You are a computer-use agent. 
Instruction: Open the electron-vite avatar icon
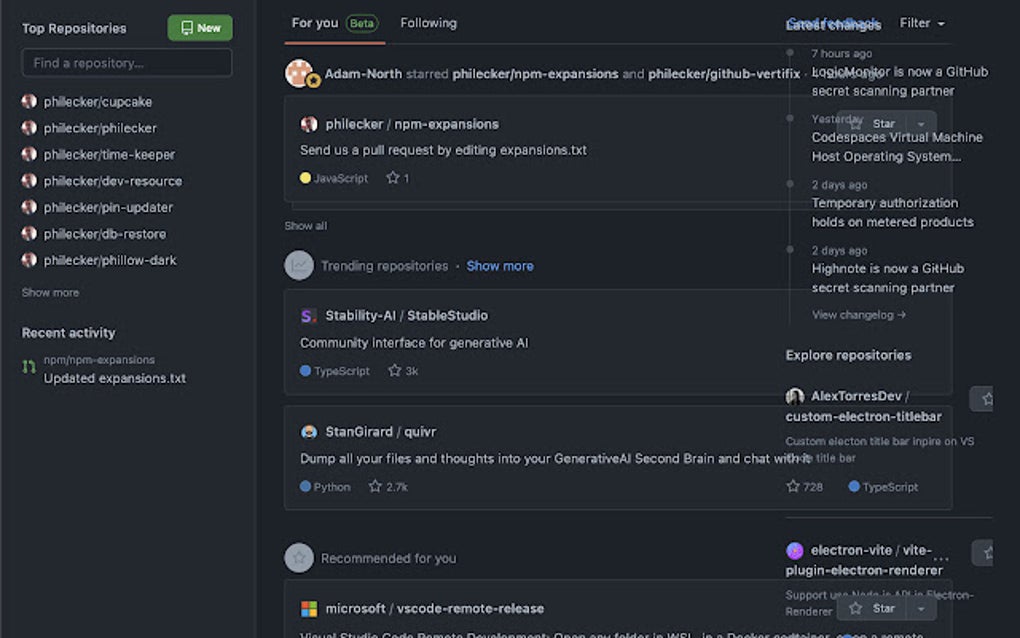[795, 550]
